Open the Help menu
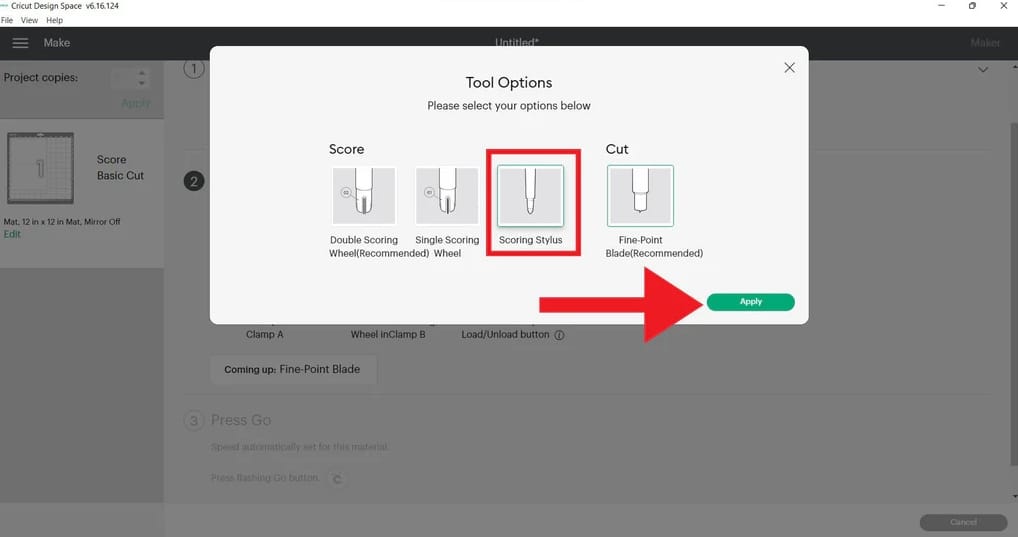 54,20
